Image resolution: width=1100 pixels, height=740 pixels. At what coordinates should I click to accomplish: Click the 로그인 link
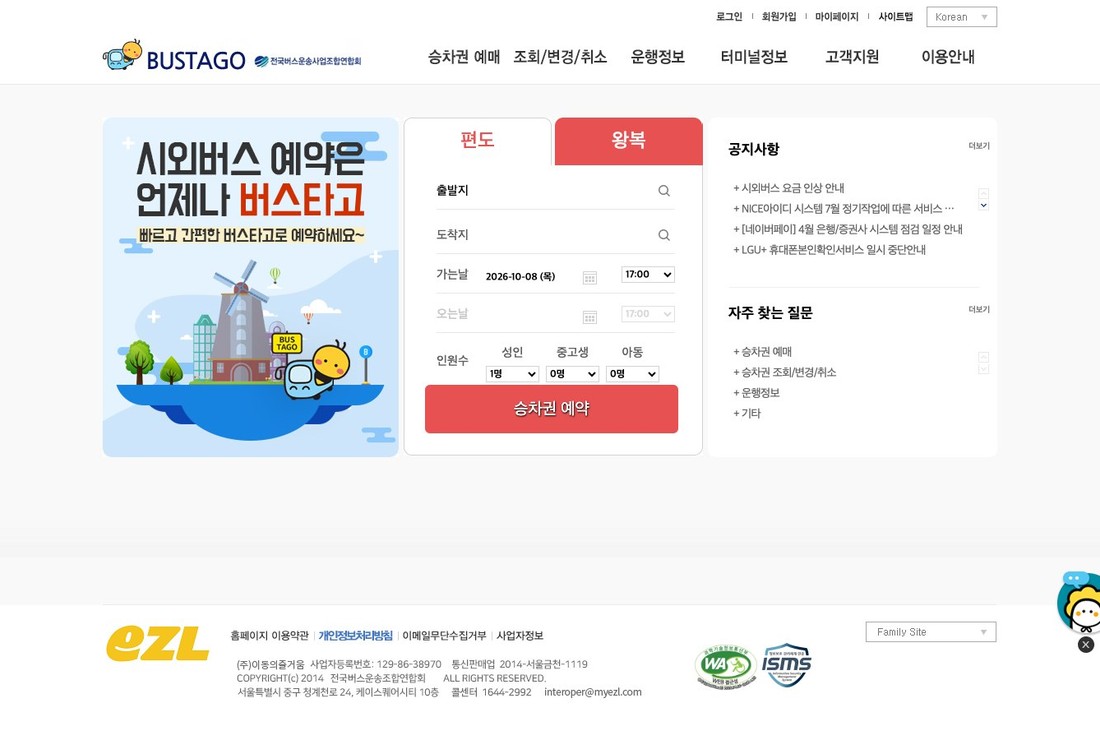[x=729, y=16]
